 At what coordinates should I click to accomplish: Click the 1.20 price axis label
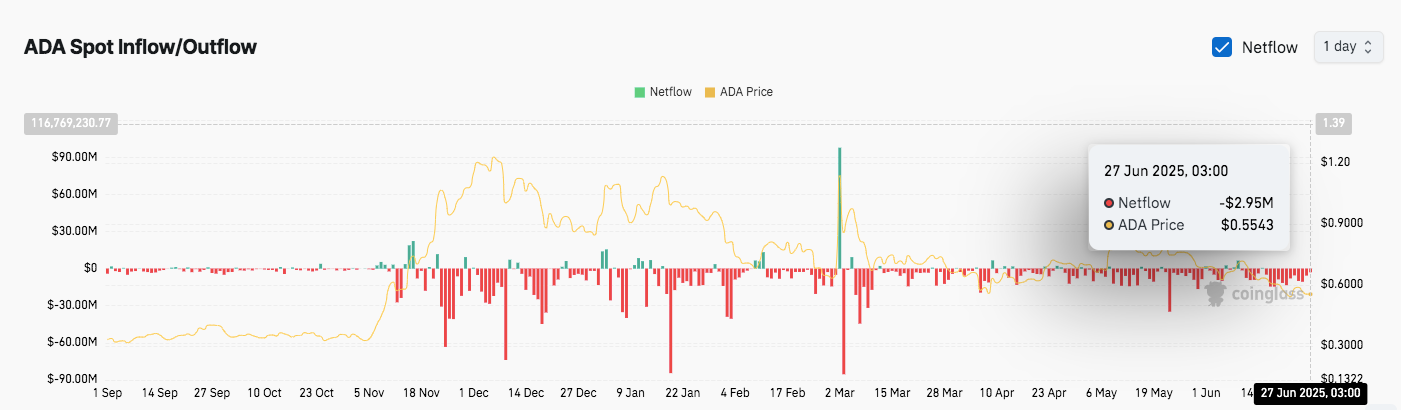click(1335, 161)
